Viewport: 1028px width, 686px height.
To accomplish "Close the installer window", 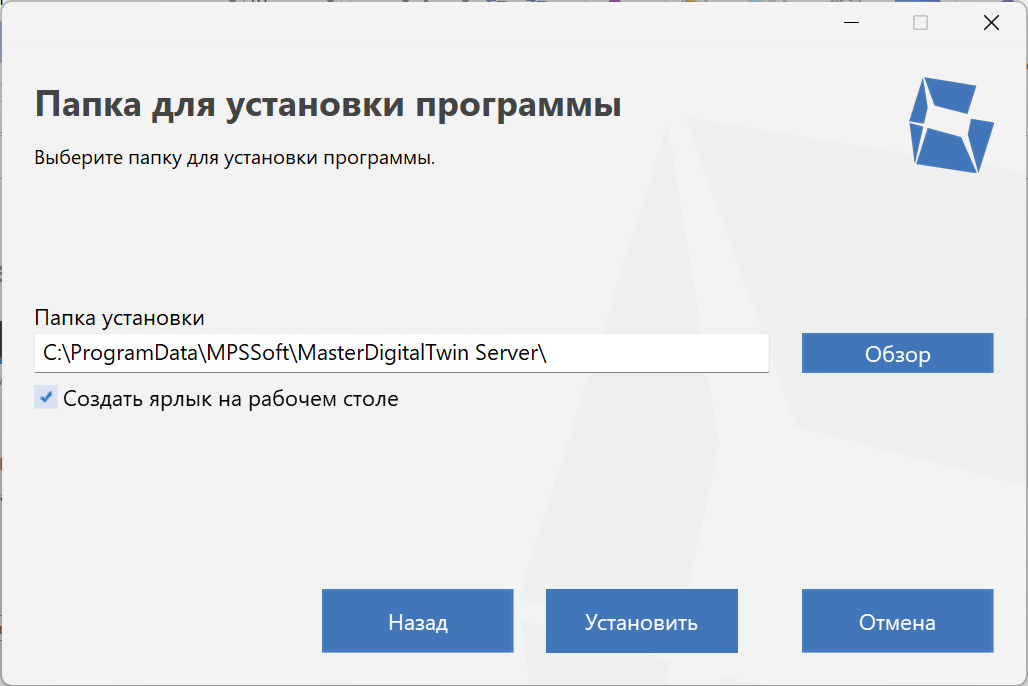I will coord(991,22).
